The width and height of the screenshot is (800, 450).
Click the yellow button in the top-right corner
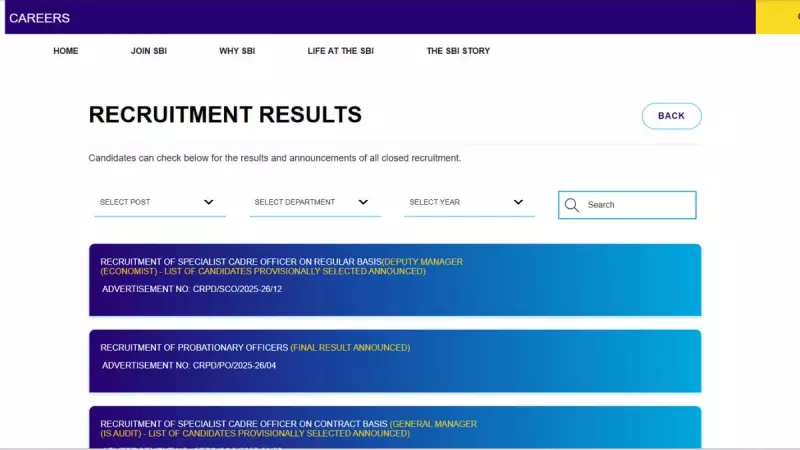click(x=777, y=17)
